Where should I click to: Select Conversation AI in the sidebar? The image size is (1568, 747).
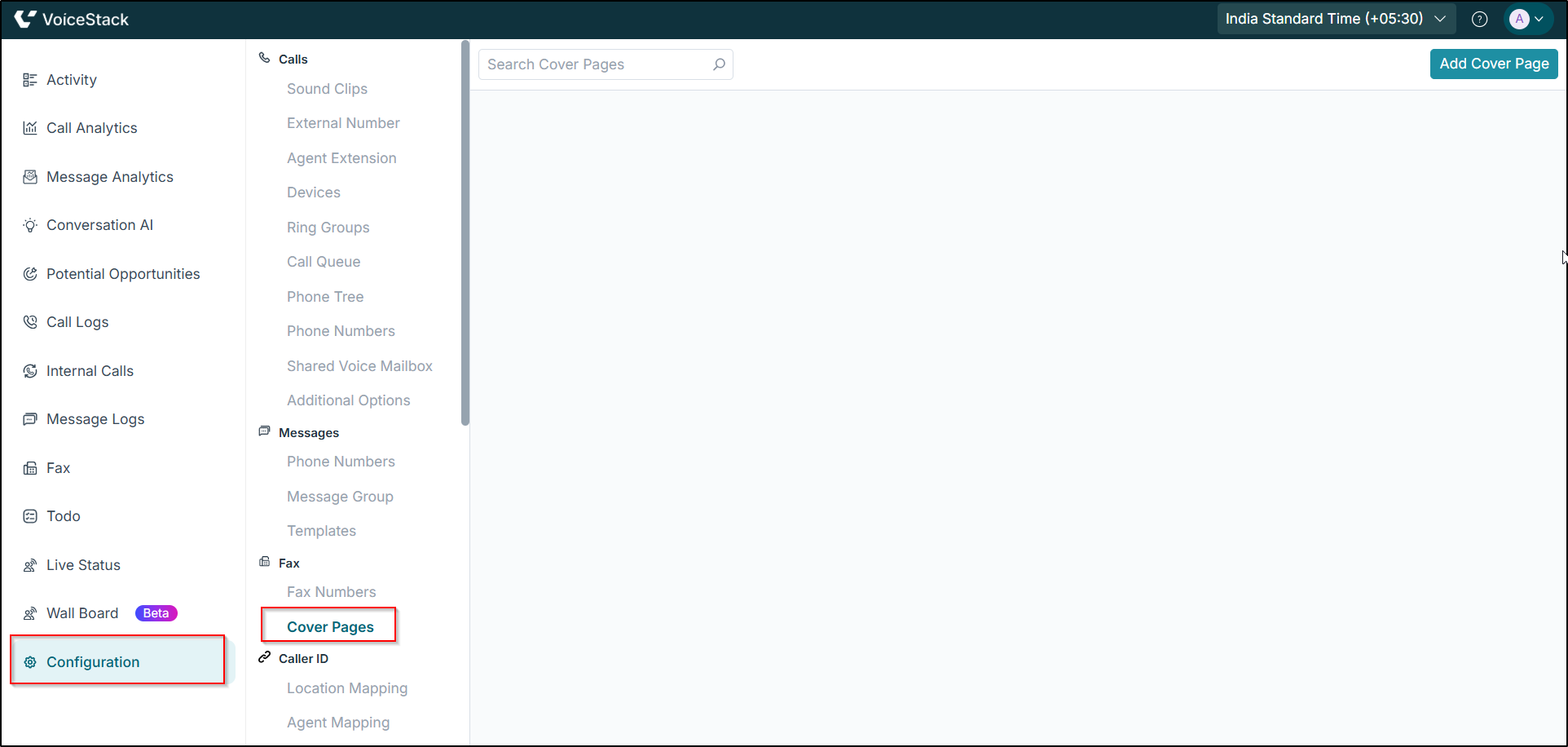99,225
